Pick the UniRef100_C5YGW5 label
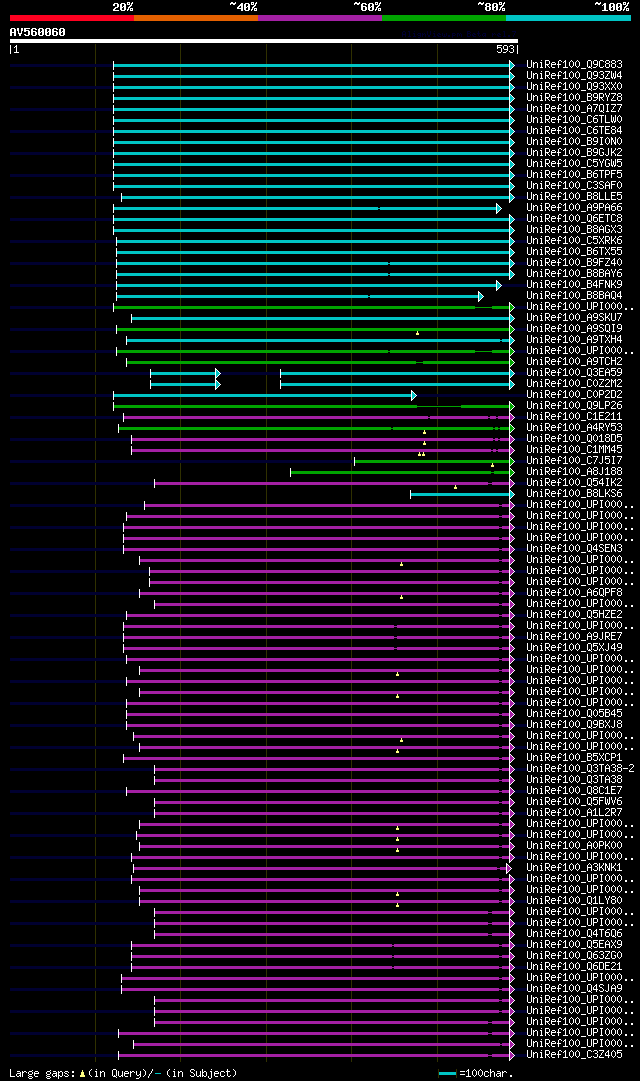640x1081 pixels. pyautogui.click(x=574, y=164)
